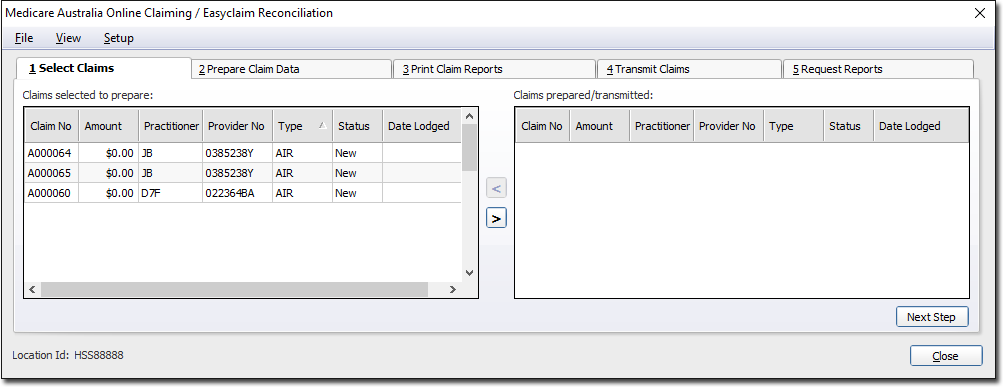Close the window with the X
The image size is (1003, 387).
pos(979,13)
